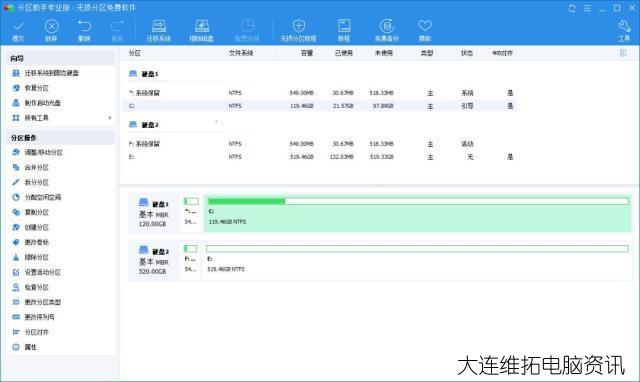Click the 硬盘1 基本 MBR 120.00GB disk label
640x382 pixels.
pos(153,213)
